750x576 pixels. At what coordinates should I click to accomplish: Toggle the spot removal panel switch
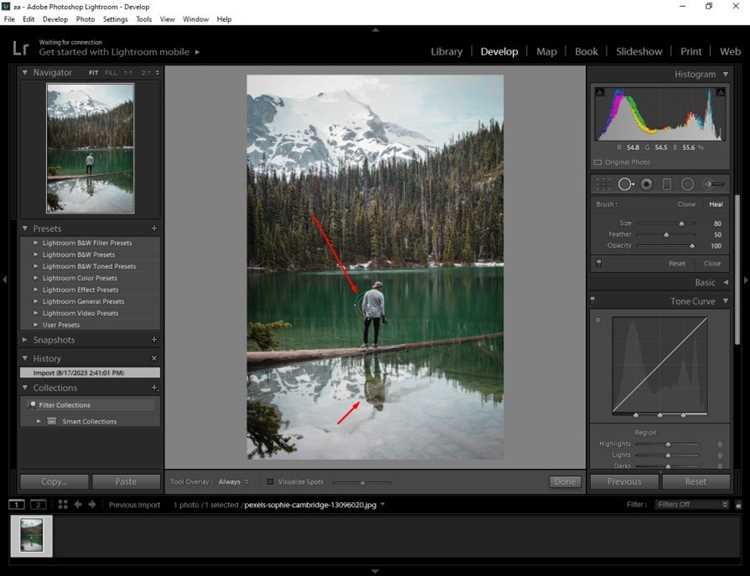click(x=598, y=263)
